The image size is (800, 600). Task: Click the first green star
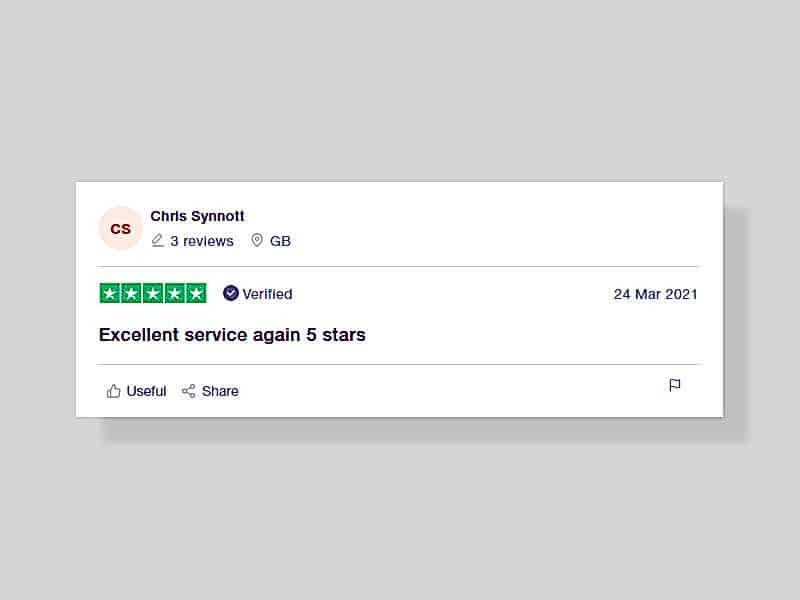pos(110,293)
